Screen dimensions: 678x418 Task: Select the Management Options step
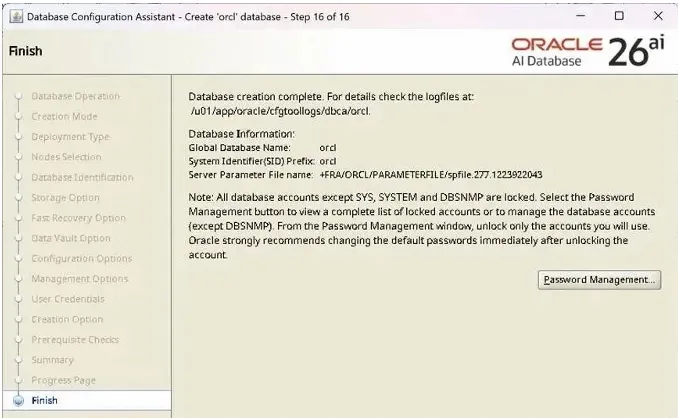point(80,279)
